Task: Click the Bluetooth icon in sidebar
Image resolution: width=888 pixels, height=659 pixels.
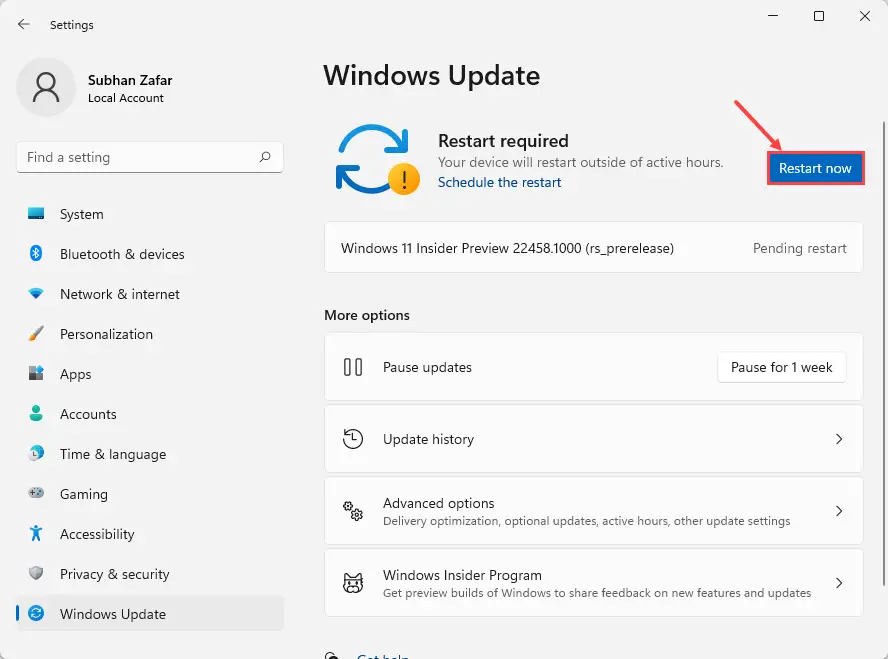Action: [x=36, y=253]
